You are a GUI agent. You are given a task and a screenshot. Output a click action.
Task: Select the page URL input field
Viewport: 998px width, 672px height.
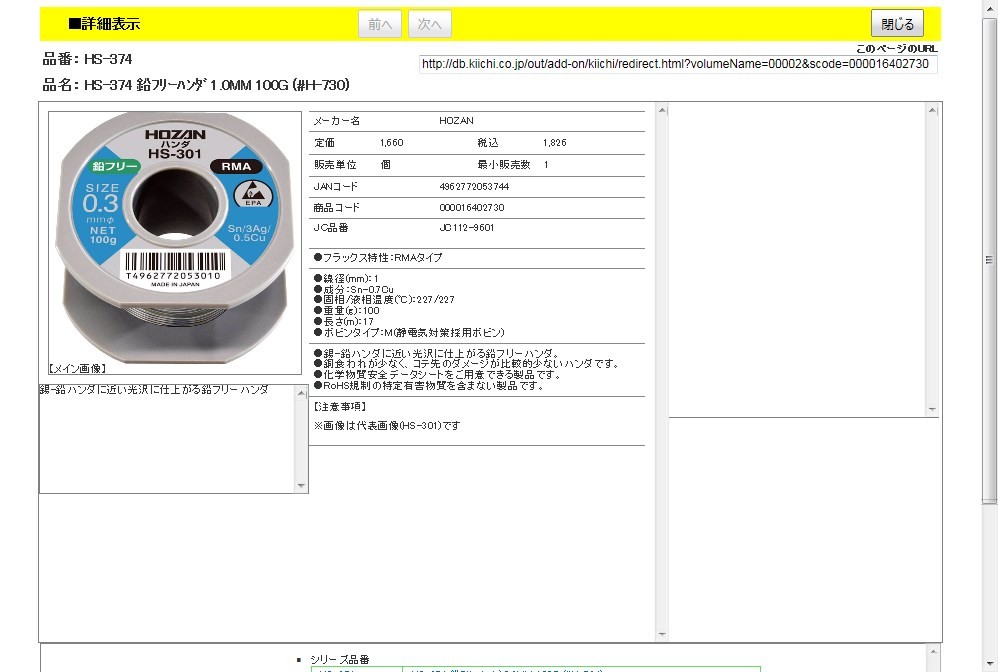678,64
